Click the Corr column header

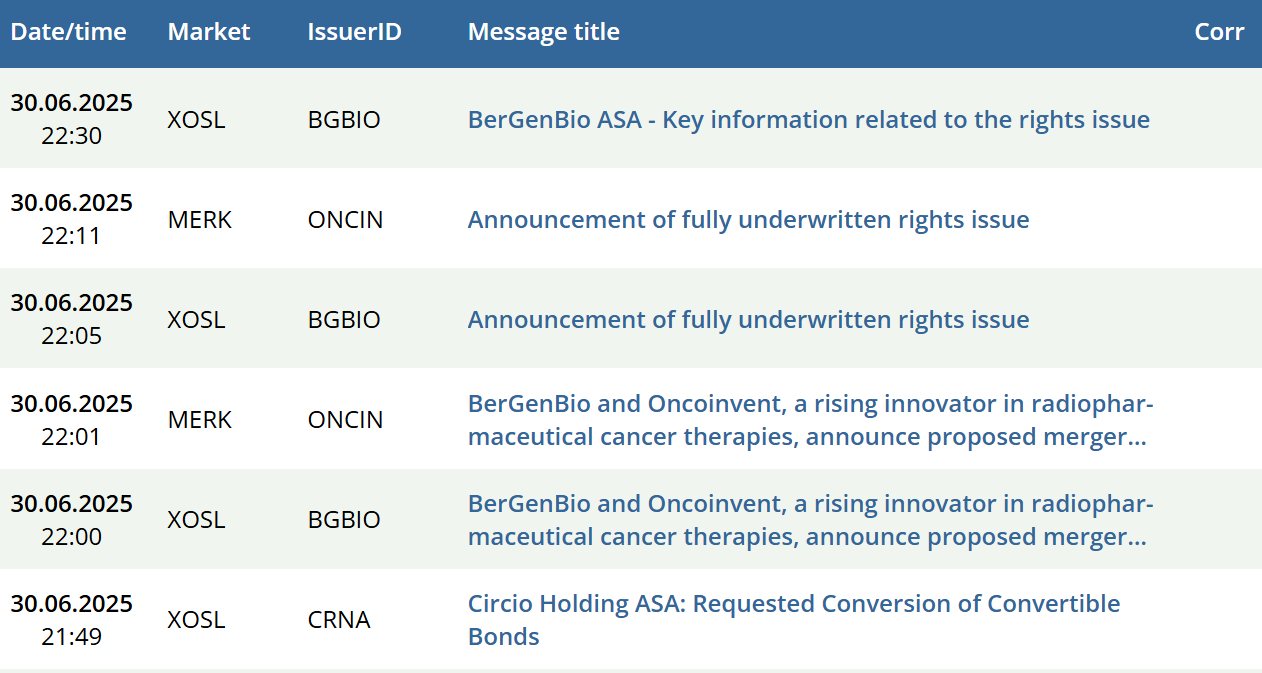point(1219,32)
